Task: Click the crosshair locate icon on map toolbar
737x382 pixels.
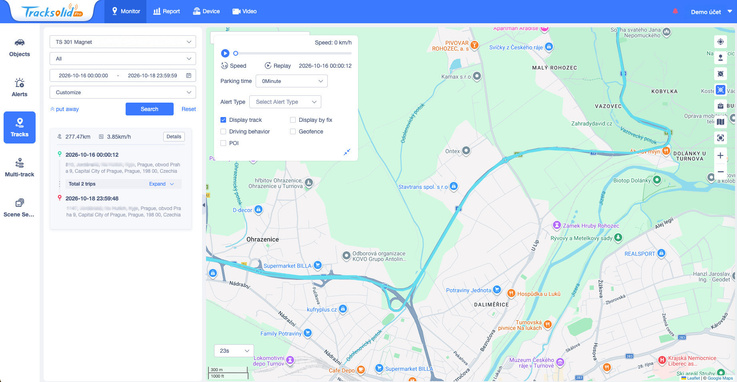Action: point(720,42)
